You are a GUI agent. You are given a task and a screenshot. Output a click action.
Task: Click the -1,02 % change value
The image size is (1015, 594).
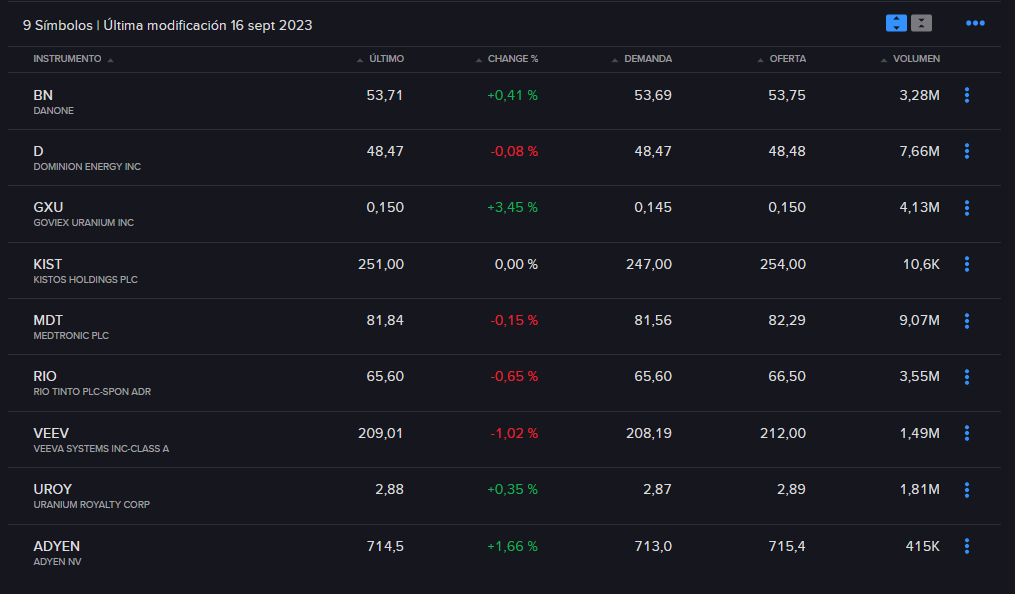tap(514, 434)
